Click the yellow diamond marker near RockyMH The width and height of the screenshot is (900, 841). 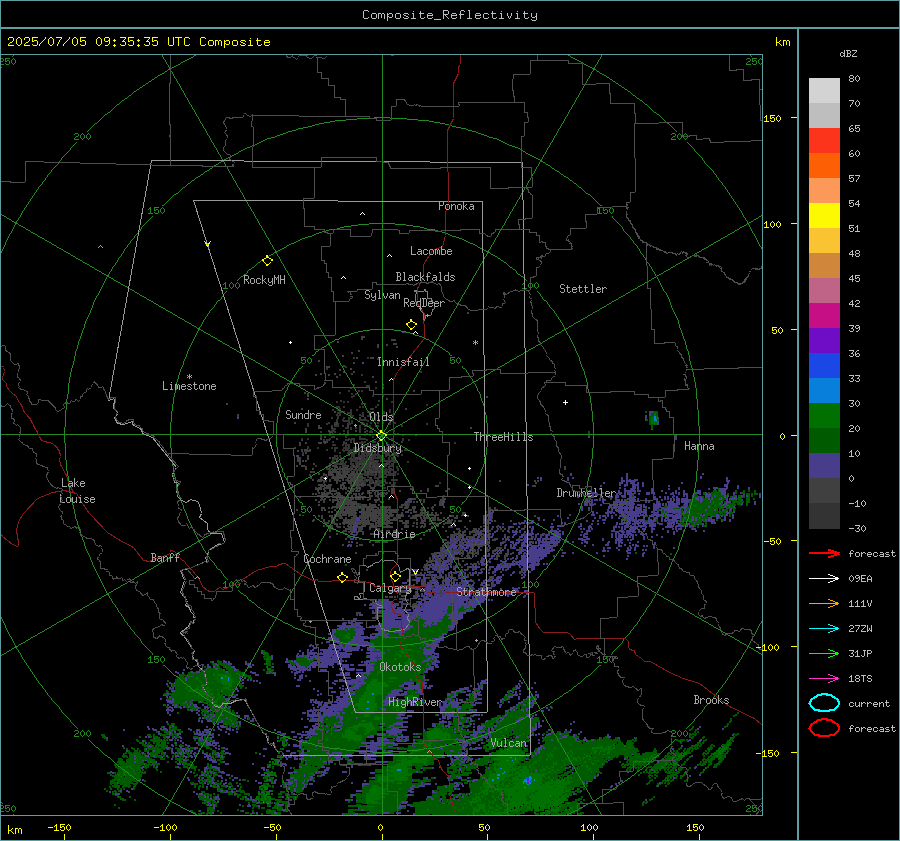[267, 261]
